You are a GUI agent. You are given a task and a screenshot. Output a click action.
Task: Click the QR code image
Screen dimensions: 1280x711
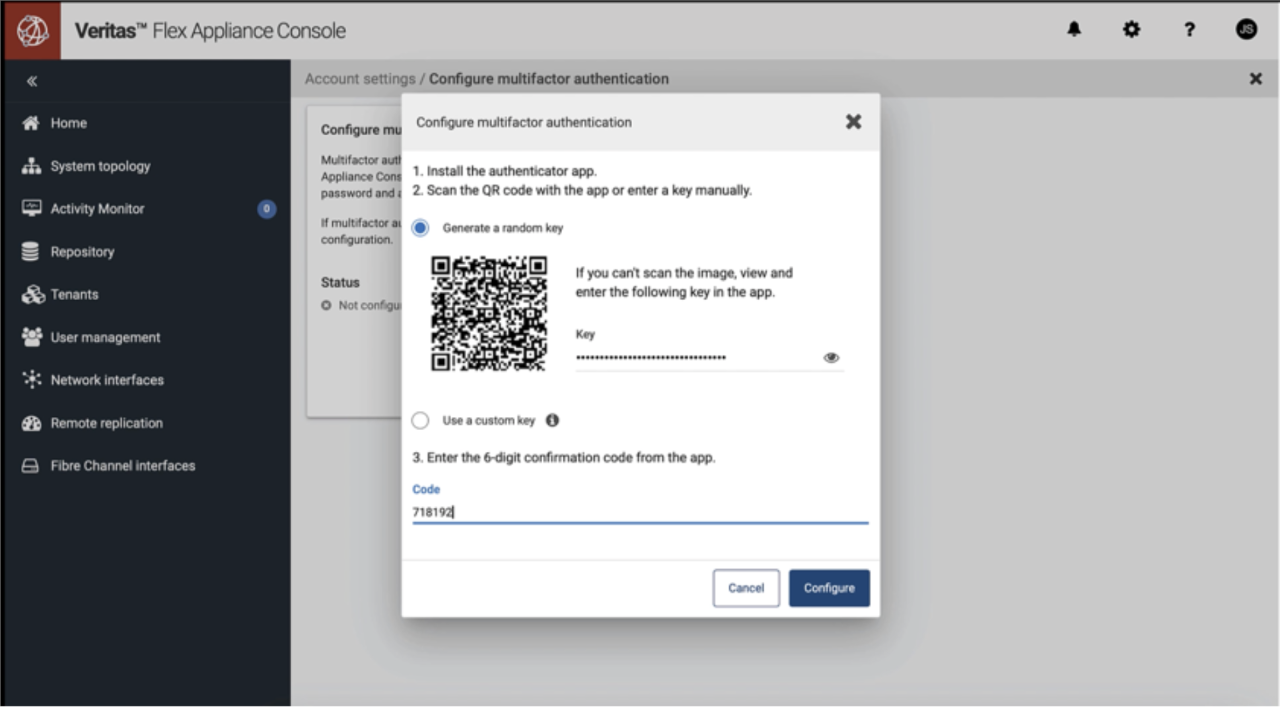pyautogui.click(x=489, y=314)
